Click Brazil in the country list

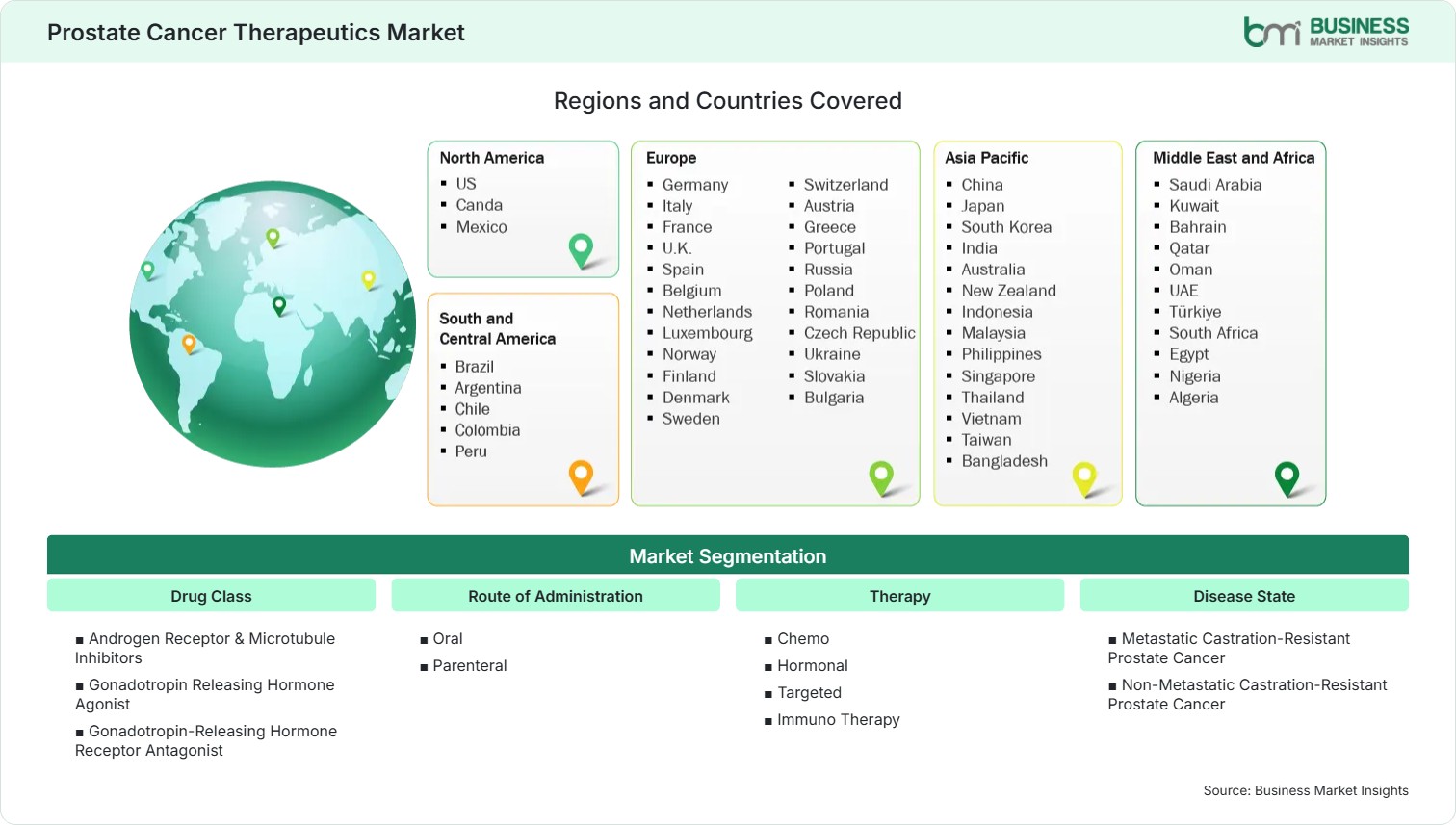point(474,367)
